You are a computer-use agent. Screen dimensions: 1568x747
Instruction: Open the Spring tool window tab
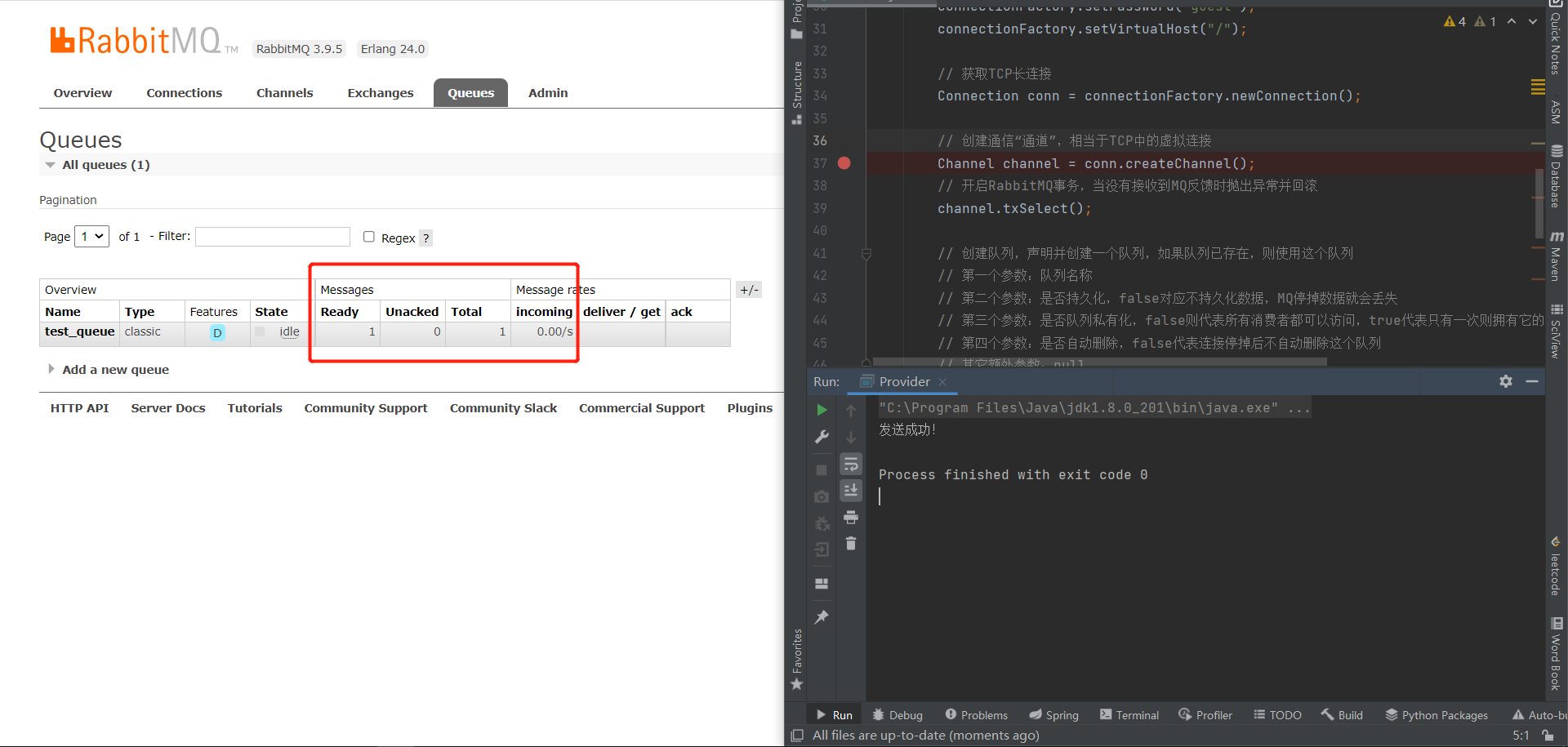pos(1053,715)
